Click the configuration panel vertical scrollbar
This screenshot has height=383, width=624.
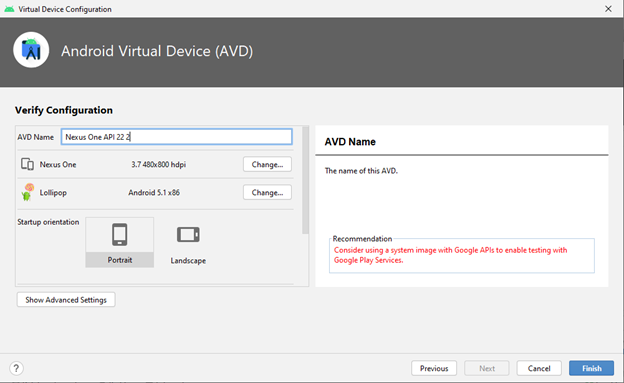pyautogui.click(x=305, y=180)
